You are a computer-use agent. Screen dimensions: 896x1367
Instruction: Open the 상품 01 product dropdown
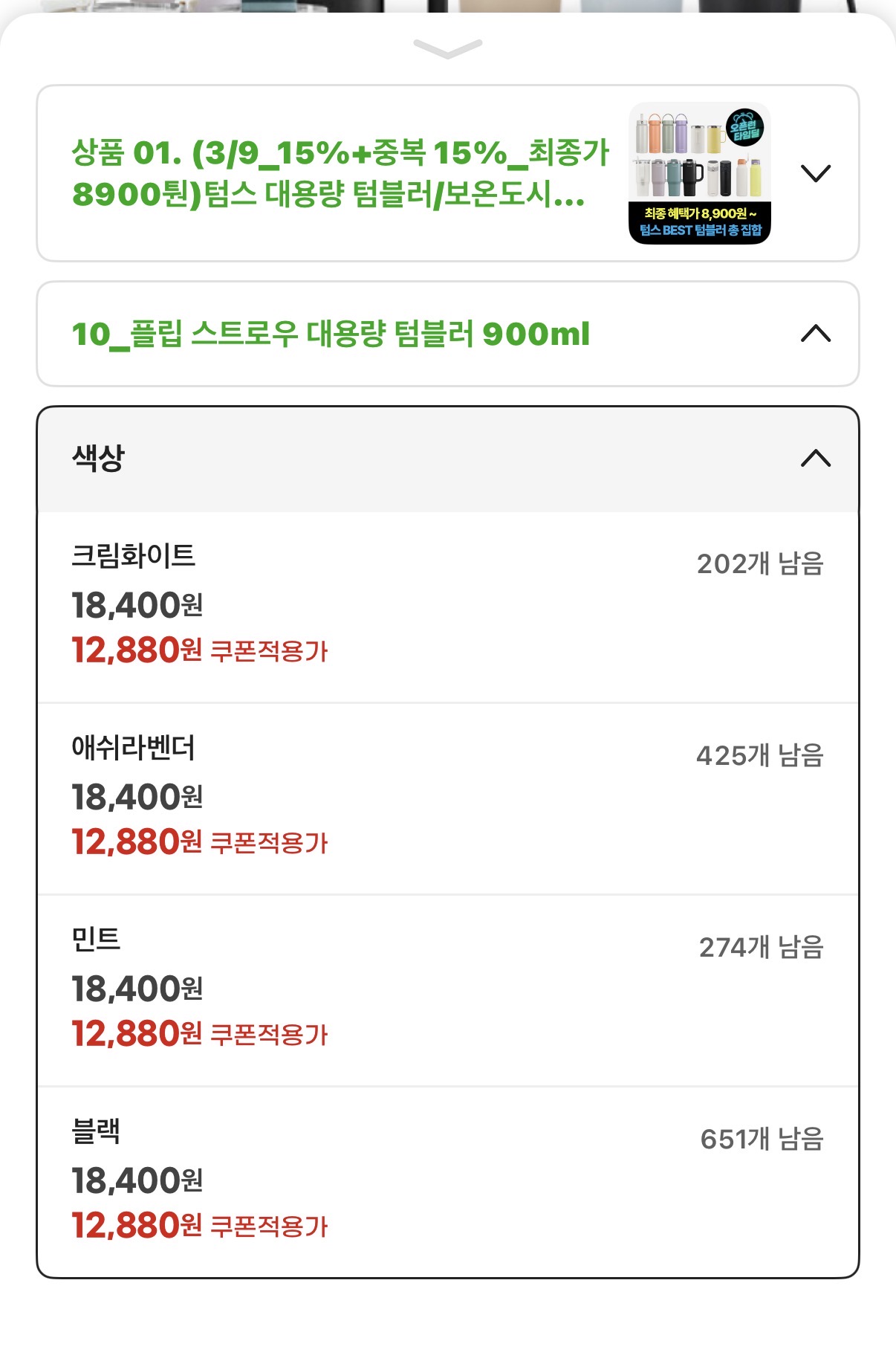(x=339, y=173)
